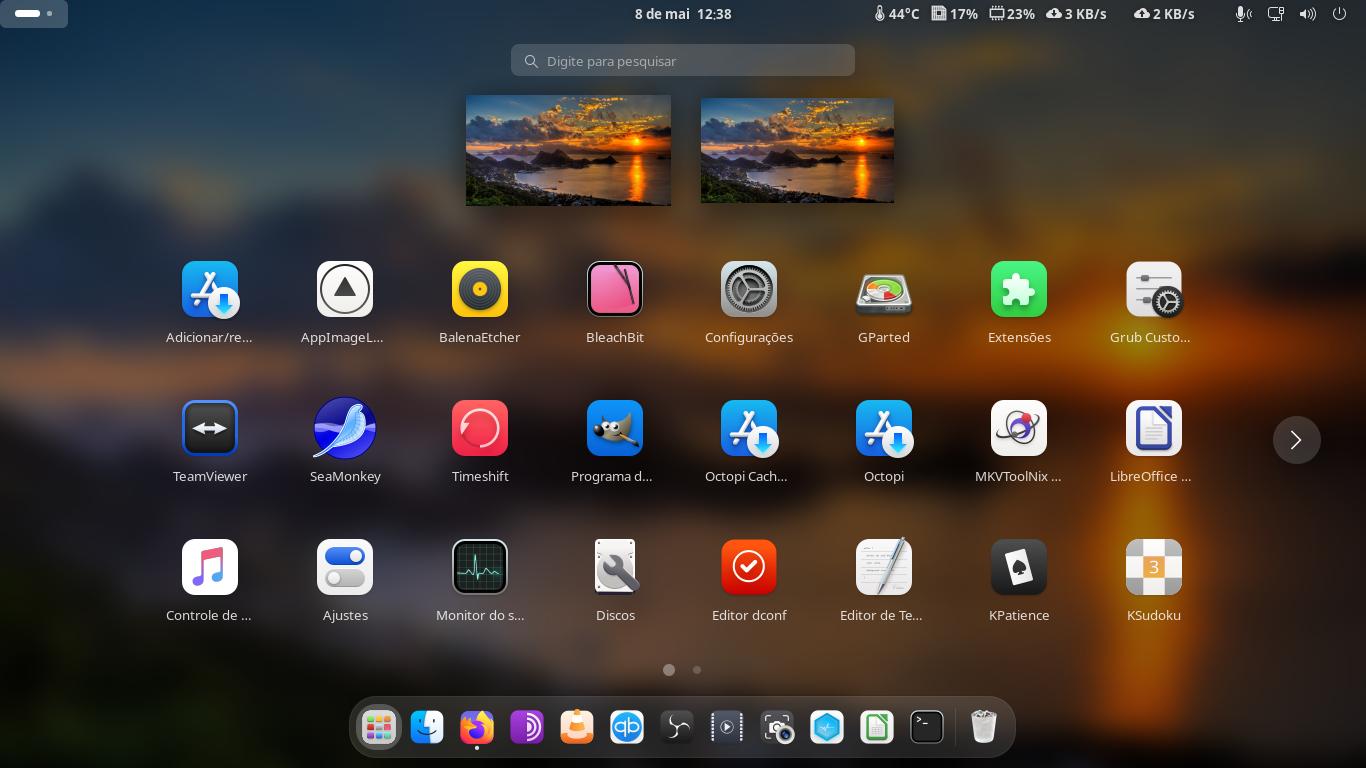Open TeamViewer

[x=209, y=428]
